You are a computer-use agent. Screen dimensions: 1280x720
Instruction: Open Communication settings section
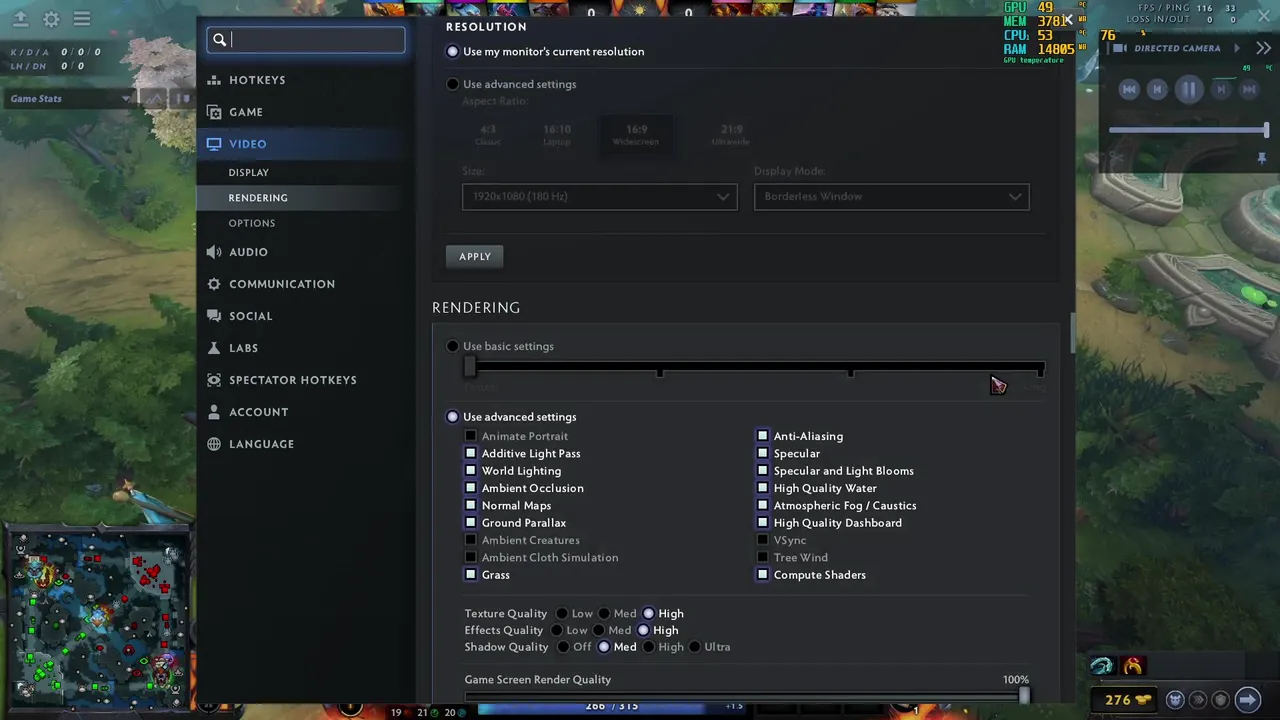pos(282,284)
